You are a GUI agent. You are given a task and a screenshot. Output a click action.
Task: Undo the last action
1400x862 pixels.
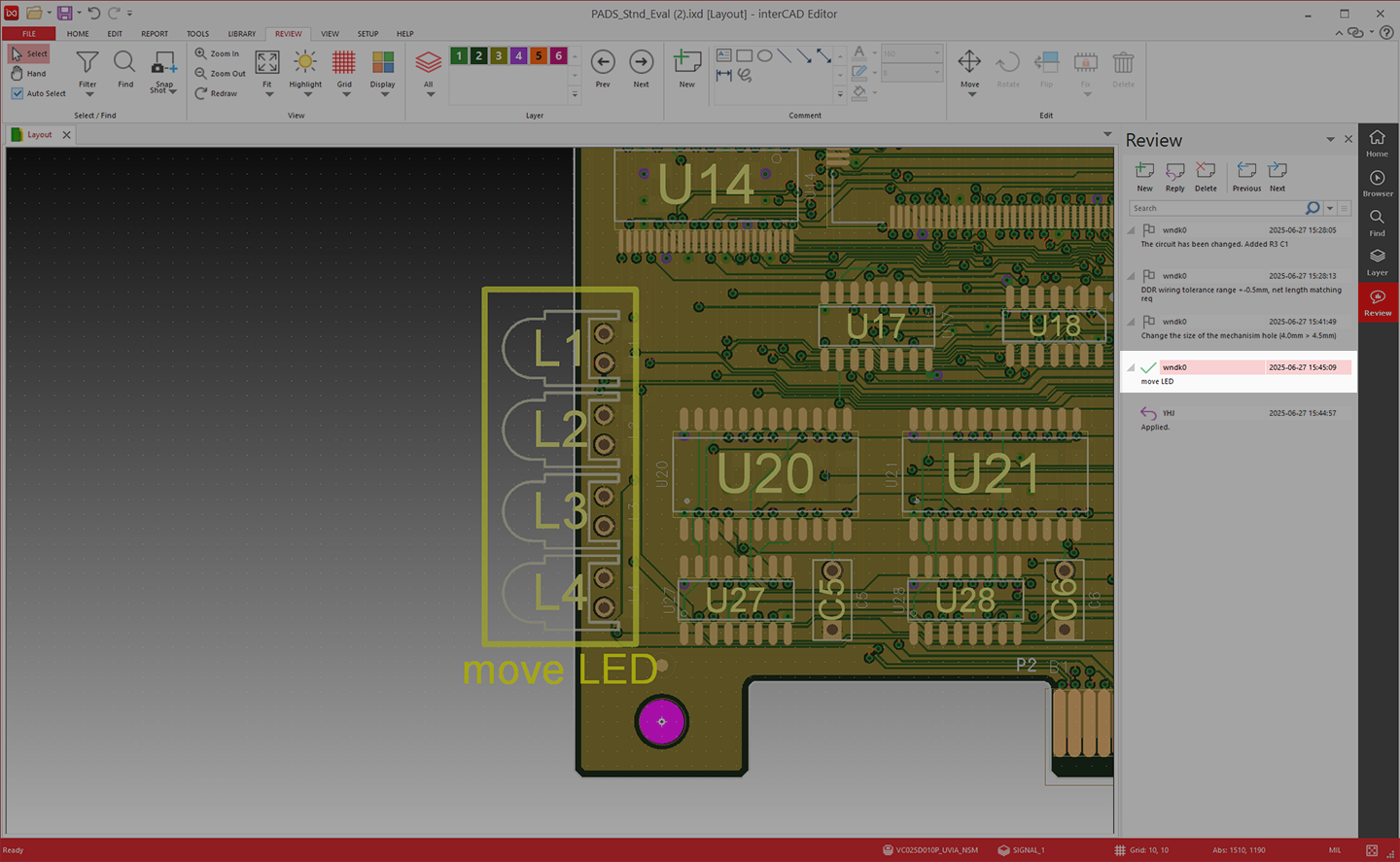93,14
